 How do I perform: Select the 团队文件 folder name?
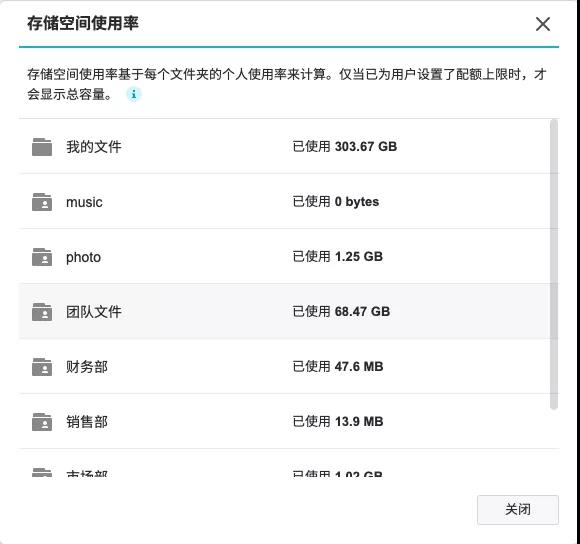click(x=94, y=312)
